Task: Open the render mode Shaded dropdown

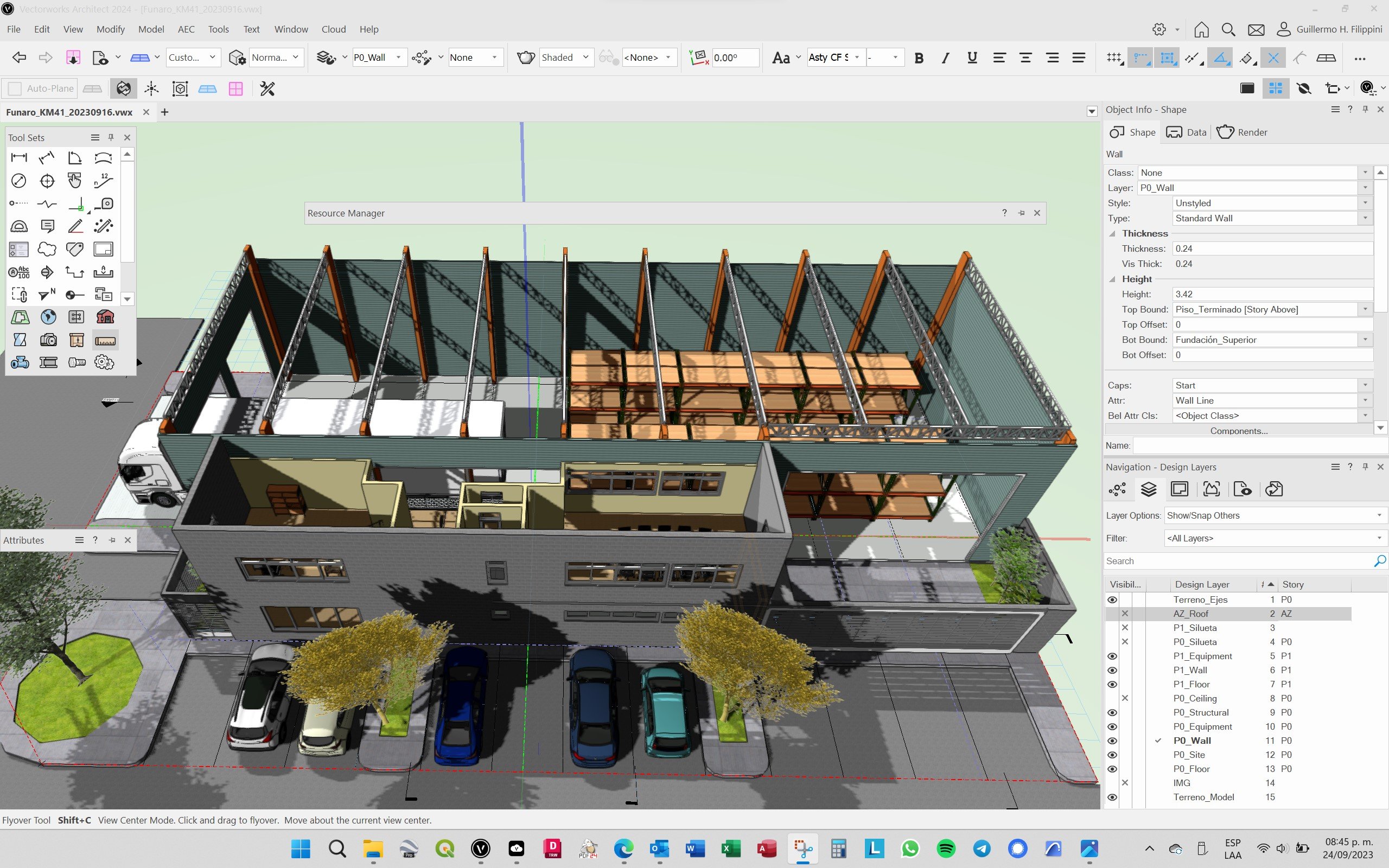Action: pyautogui.click(x=565, y=58)
